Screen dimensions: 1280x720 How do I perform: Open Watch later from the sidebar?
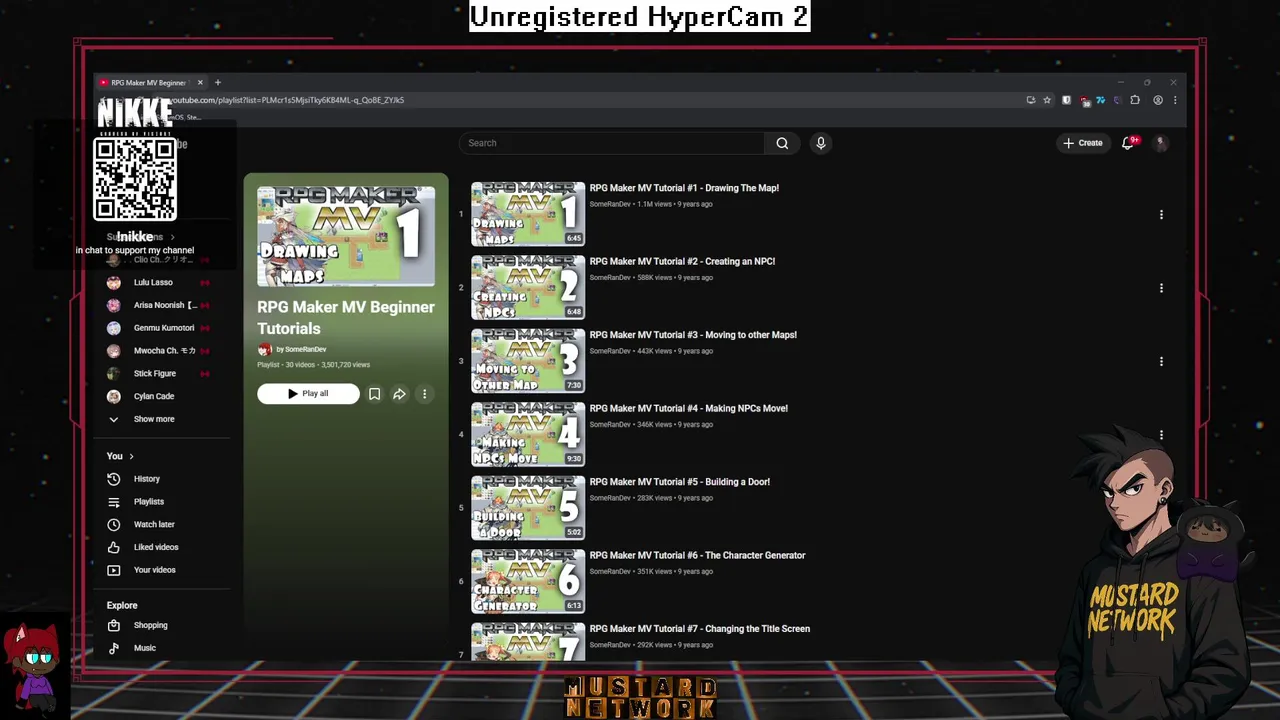pyautogui.click(x=153, y=524)
